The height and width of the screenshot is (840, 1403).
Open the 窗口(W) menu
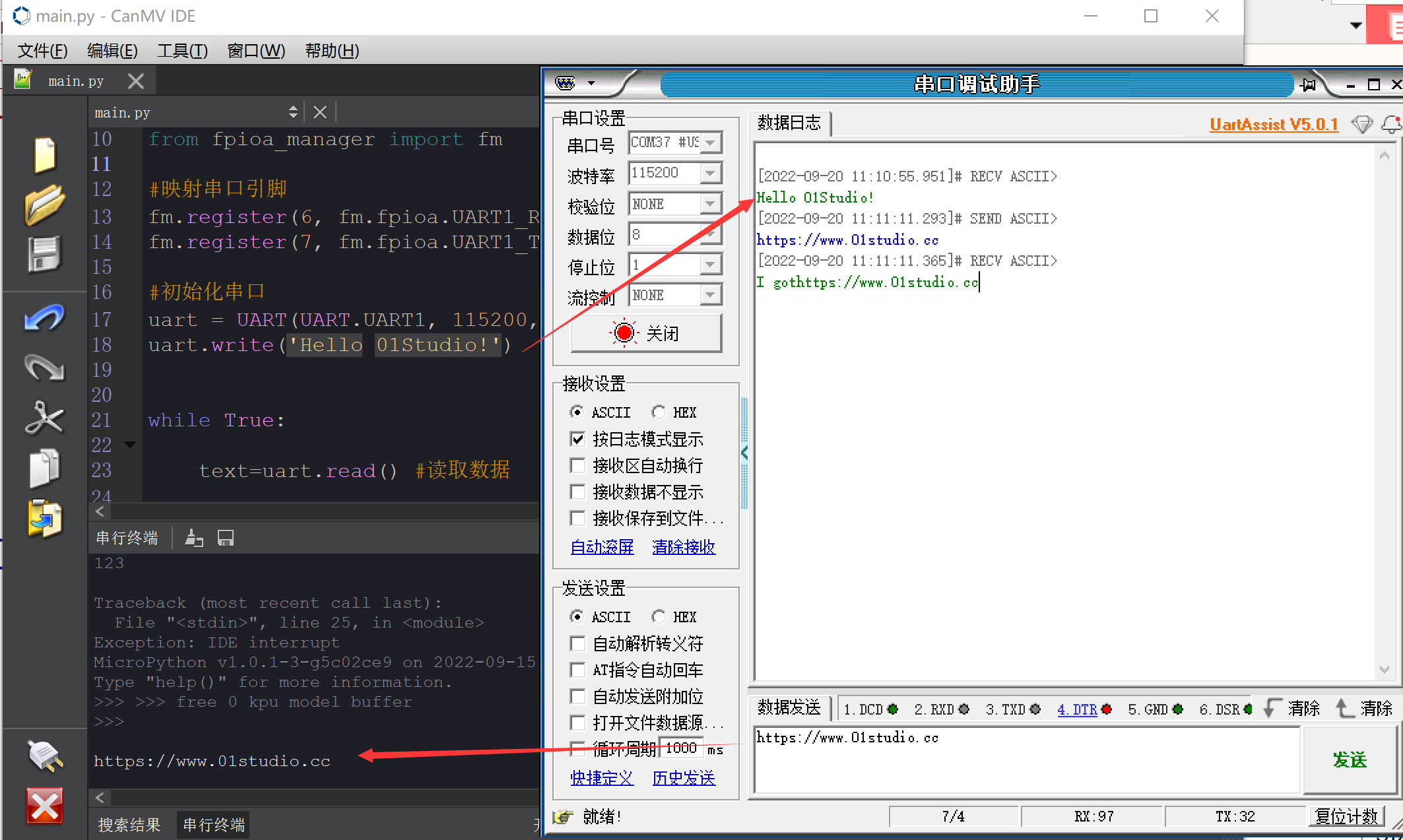coord(256,51)
